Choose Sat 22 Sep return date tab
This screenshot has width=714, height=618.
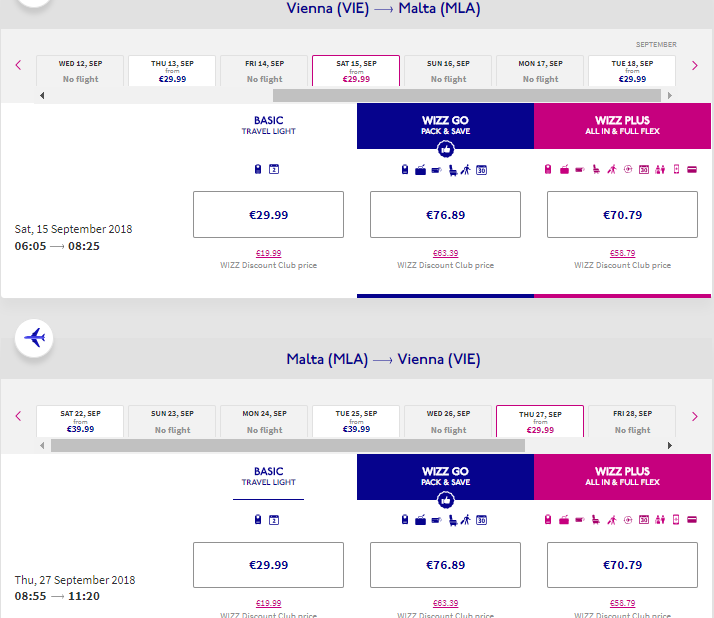click(80, 421)
